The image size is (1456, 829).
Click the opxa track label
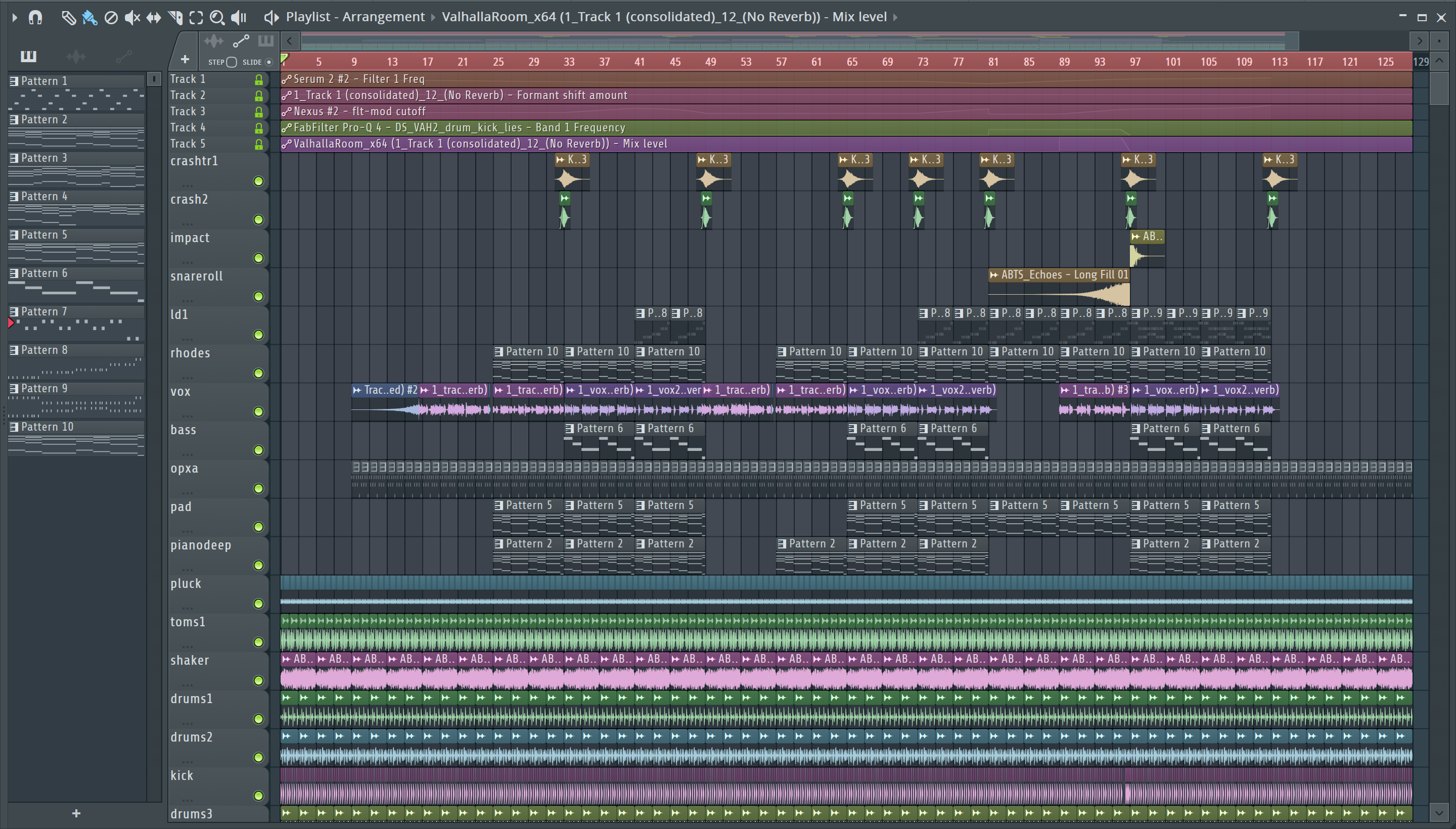(185, 469)
